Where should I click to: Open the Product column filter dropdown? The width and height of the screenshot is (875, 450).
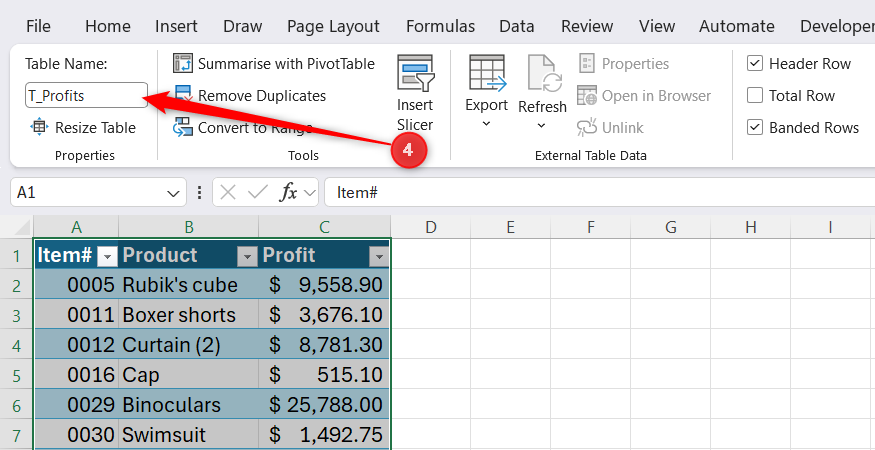point(247,256)
